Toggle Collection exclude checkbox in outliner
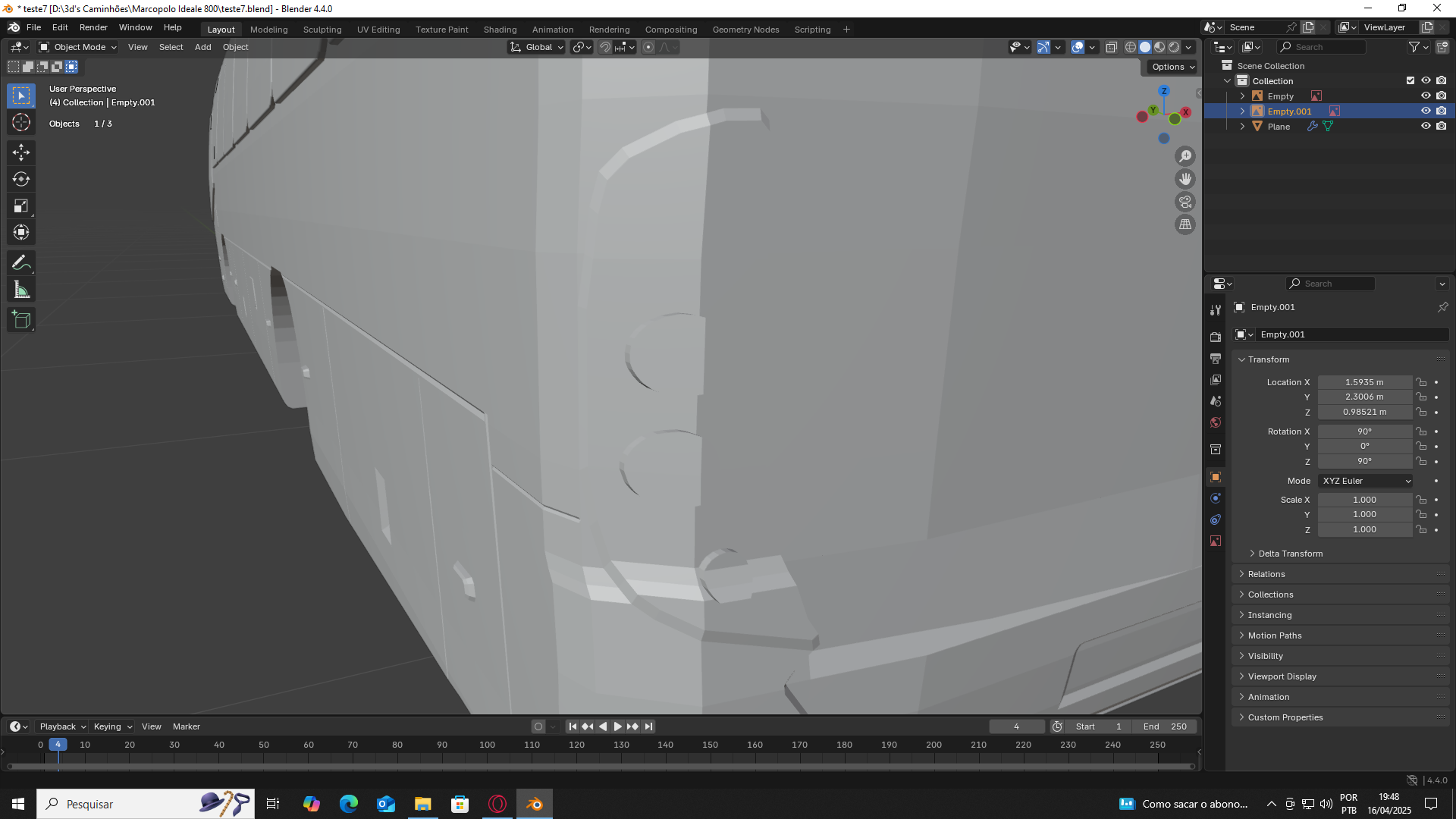Image resolution: width=1456 pixels, height=819 pixels. (x=1410, y=80)
